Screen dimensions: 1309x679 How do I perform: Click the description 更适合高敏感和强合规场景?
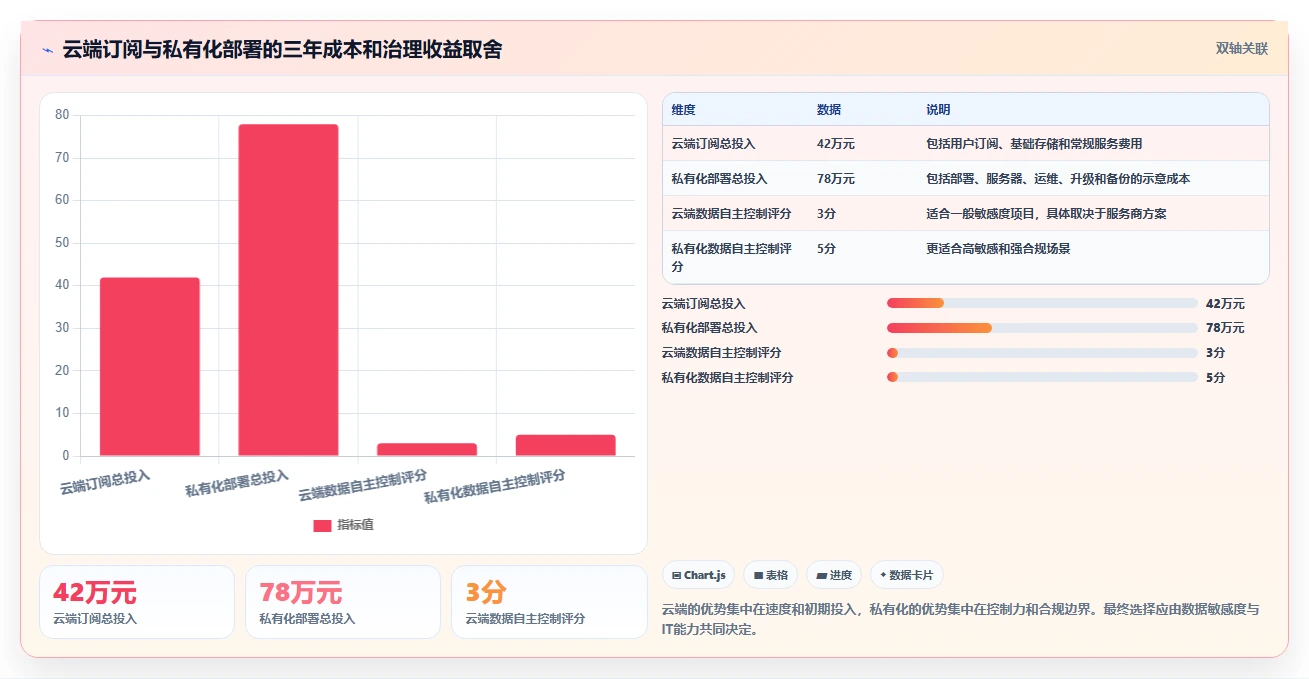click(998, 249)
